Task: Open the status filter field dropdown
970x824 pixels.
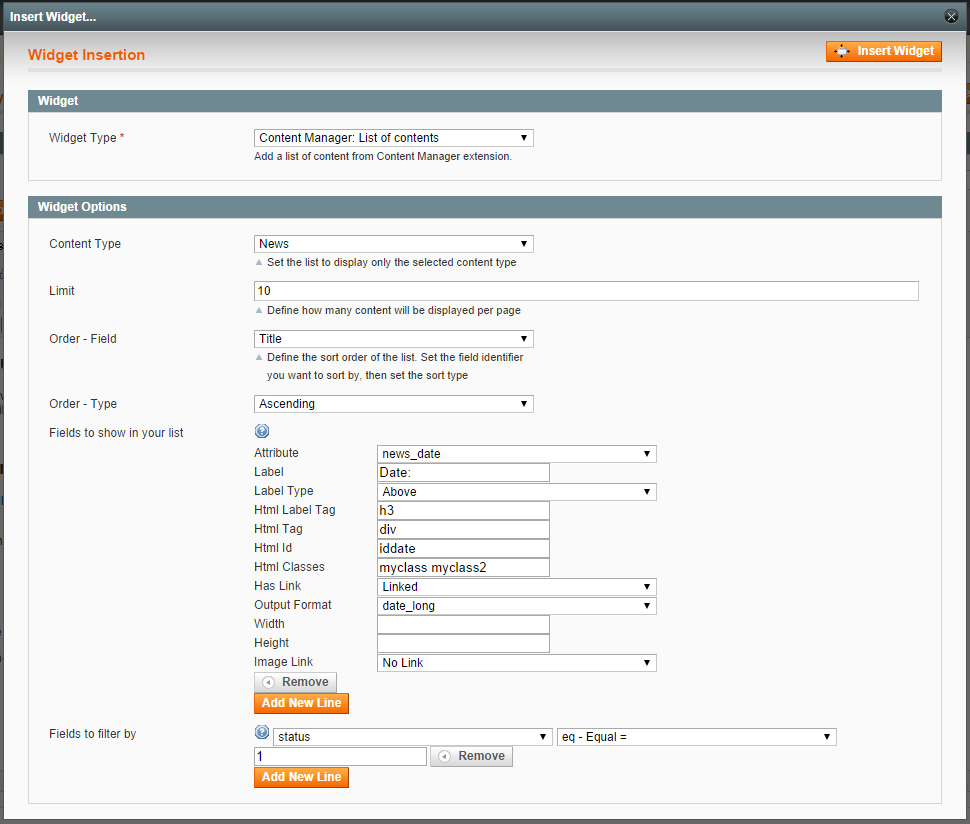Action: 413,737
